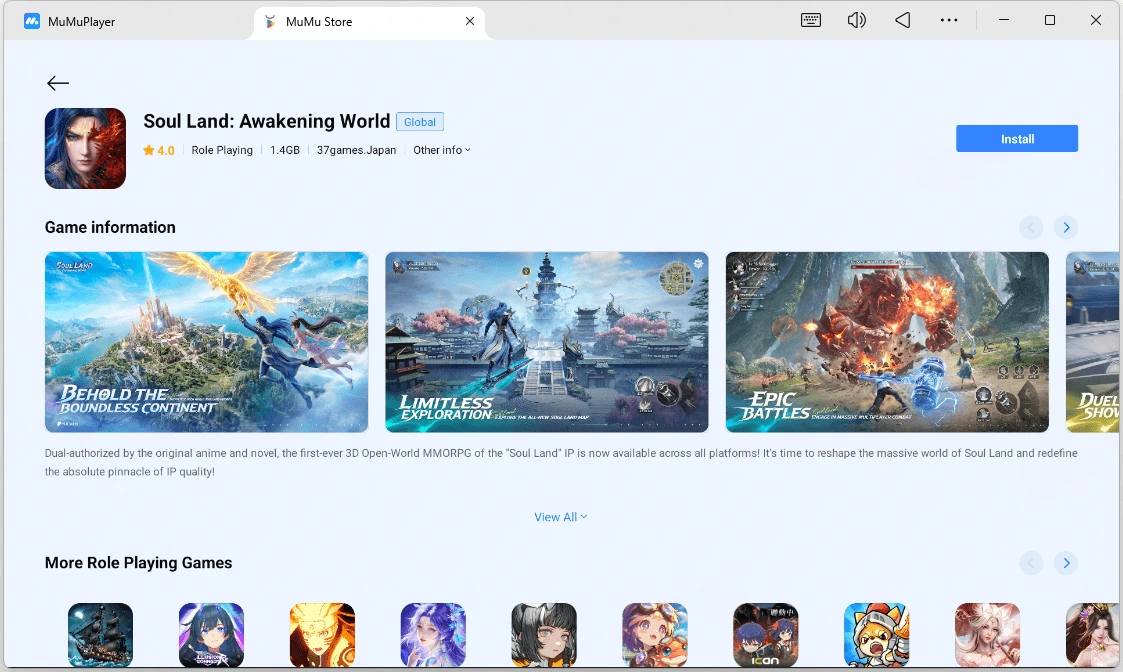
Task: Open Epic Battles screenshot
Action: [887, 342]
